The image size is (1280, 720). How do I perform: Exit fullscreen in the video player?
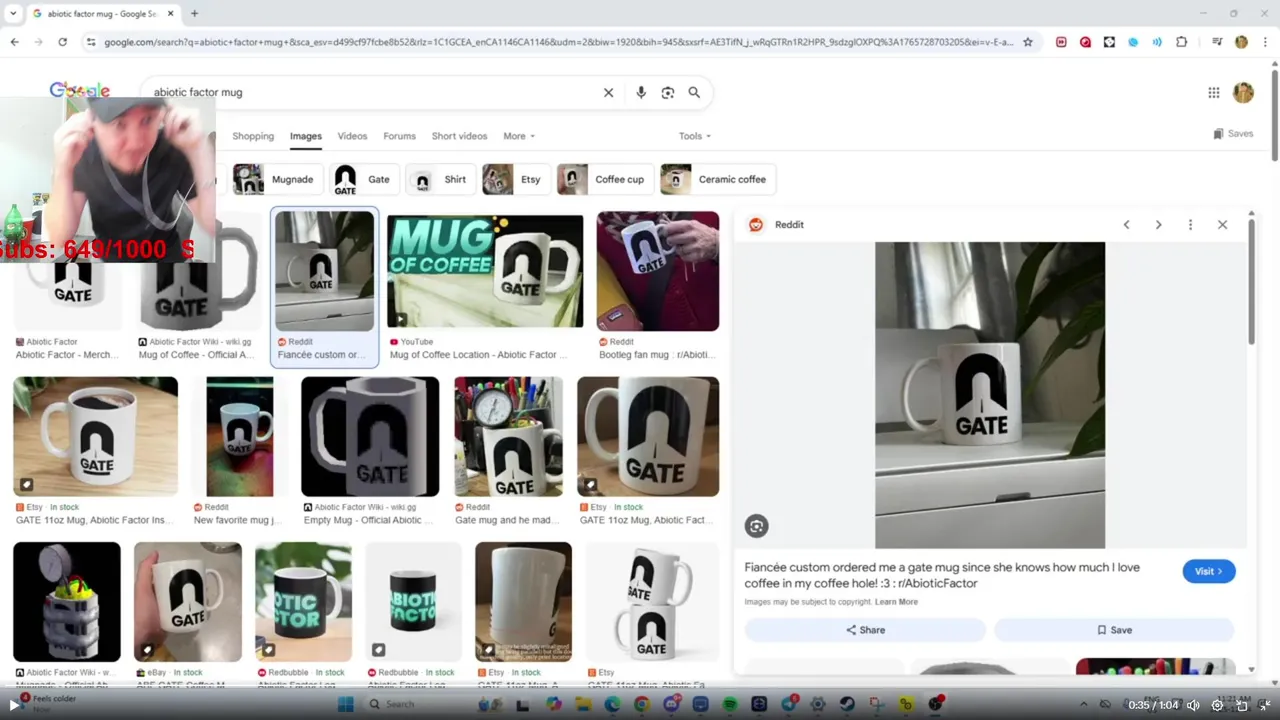tap(1265, 705)
